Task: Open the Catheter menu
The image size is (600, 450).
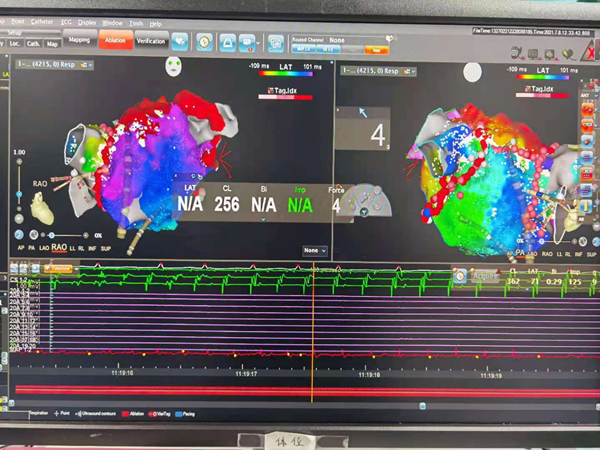Action: coord(42,21)
